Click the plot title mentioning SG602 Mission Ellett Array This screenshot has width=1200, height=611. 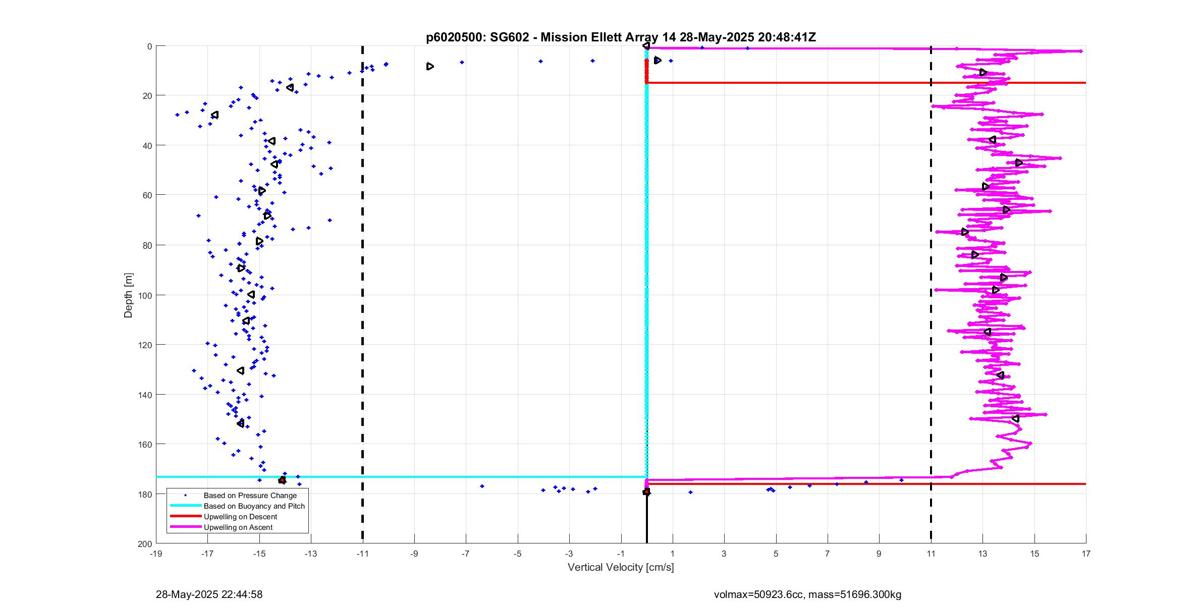coord(621,37)
